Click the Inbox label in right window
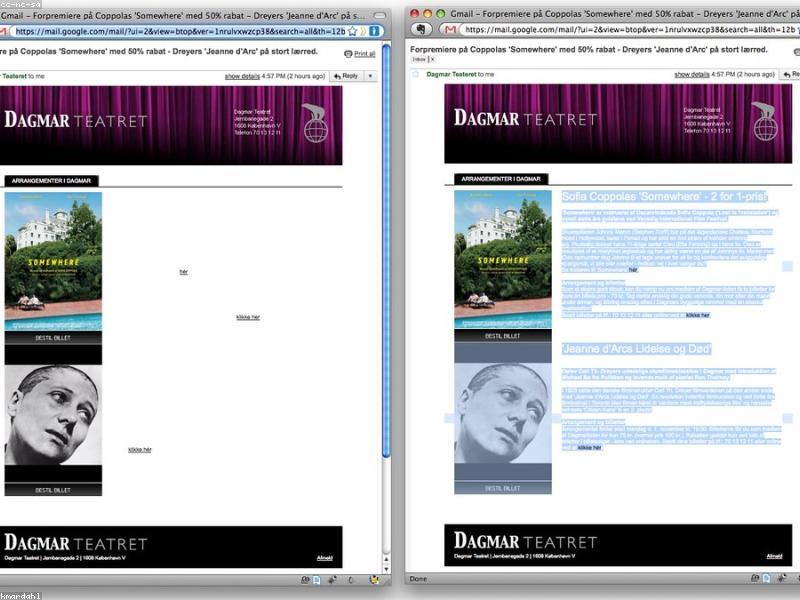Image resolution: width=800 pixels, height=600 pixels. click(x=419, y=59)
